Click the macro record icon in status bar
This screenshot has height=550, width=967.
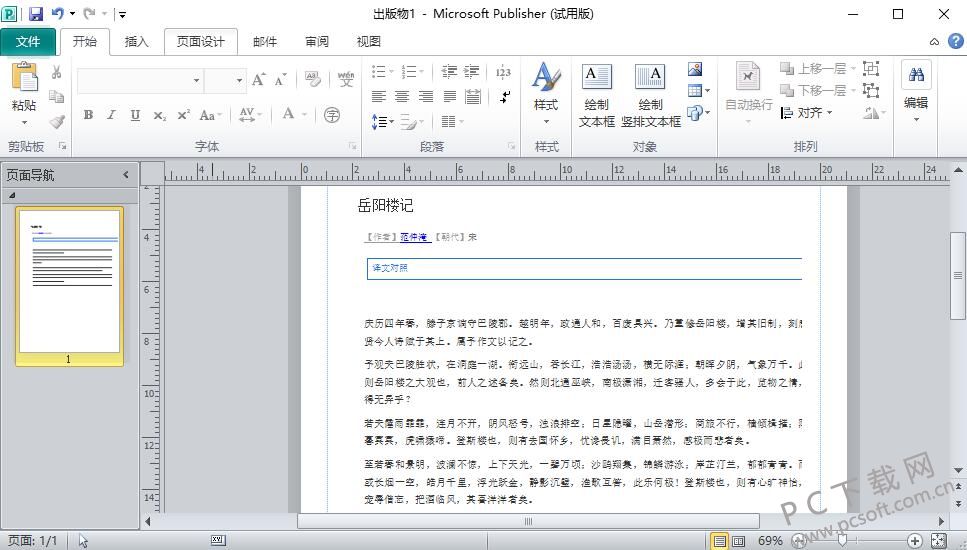[x=218, y=540]
